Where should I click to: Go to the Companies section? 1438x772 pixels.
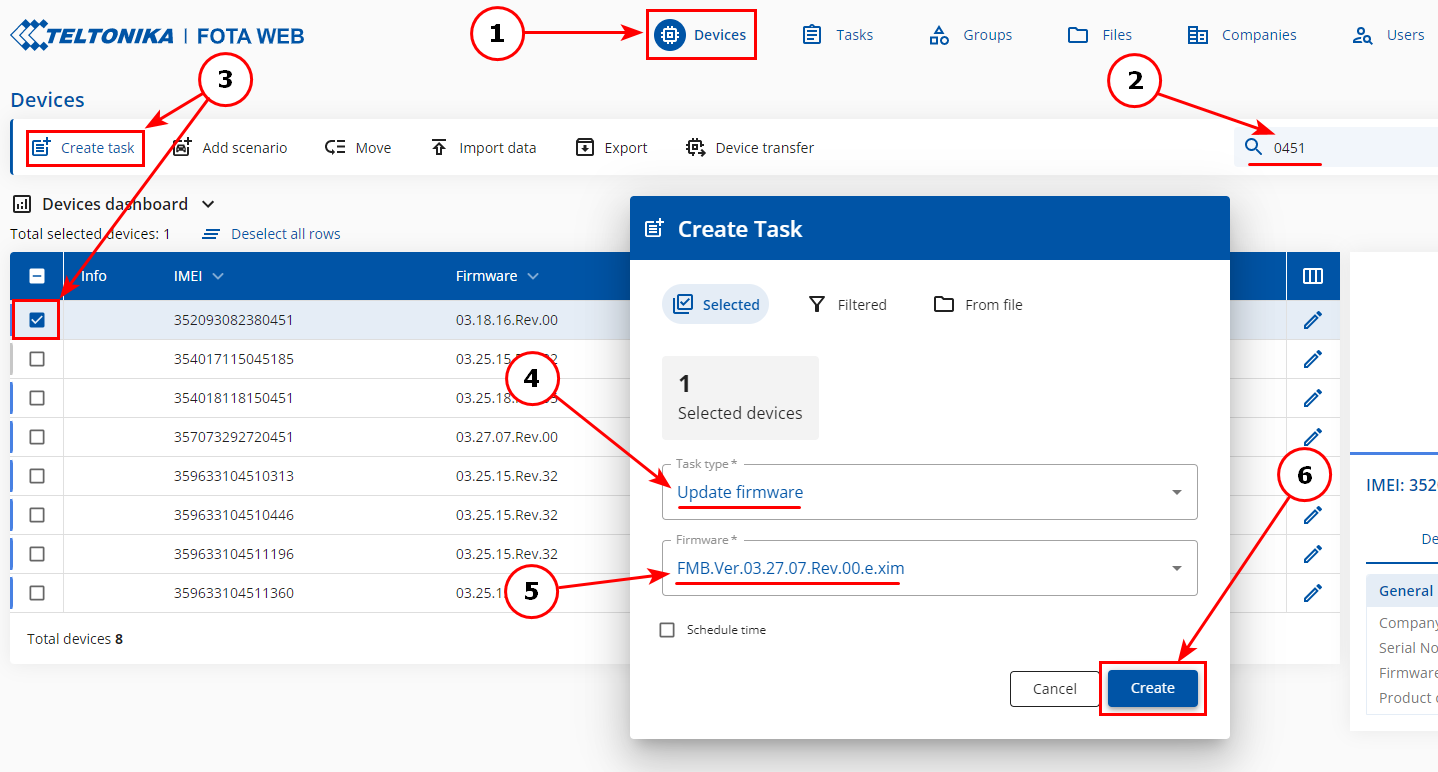click(1242, 35)
